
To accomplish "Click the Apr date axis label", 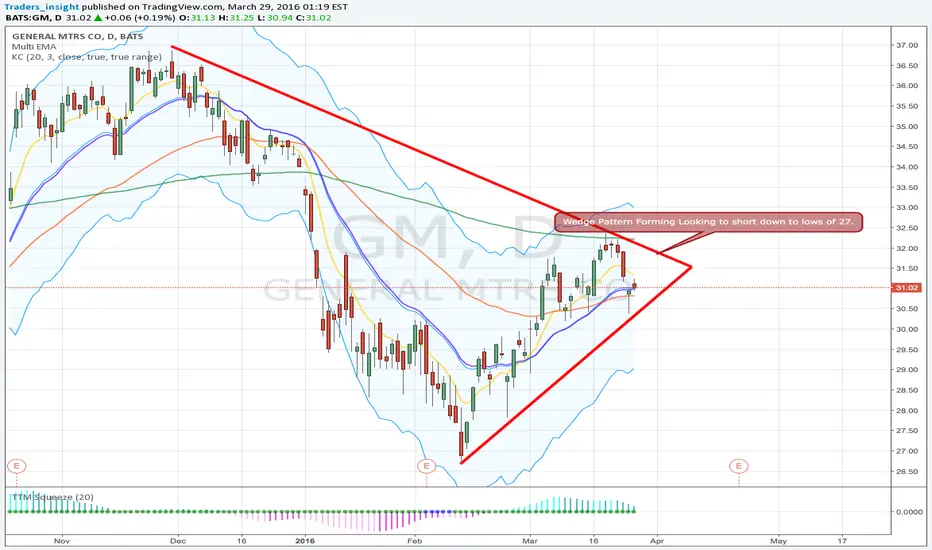I will pyautogui.click(x=656, y=540).
